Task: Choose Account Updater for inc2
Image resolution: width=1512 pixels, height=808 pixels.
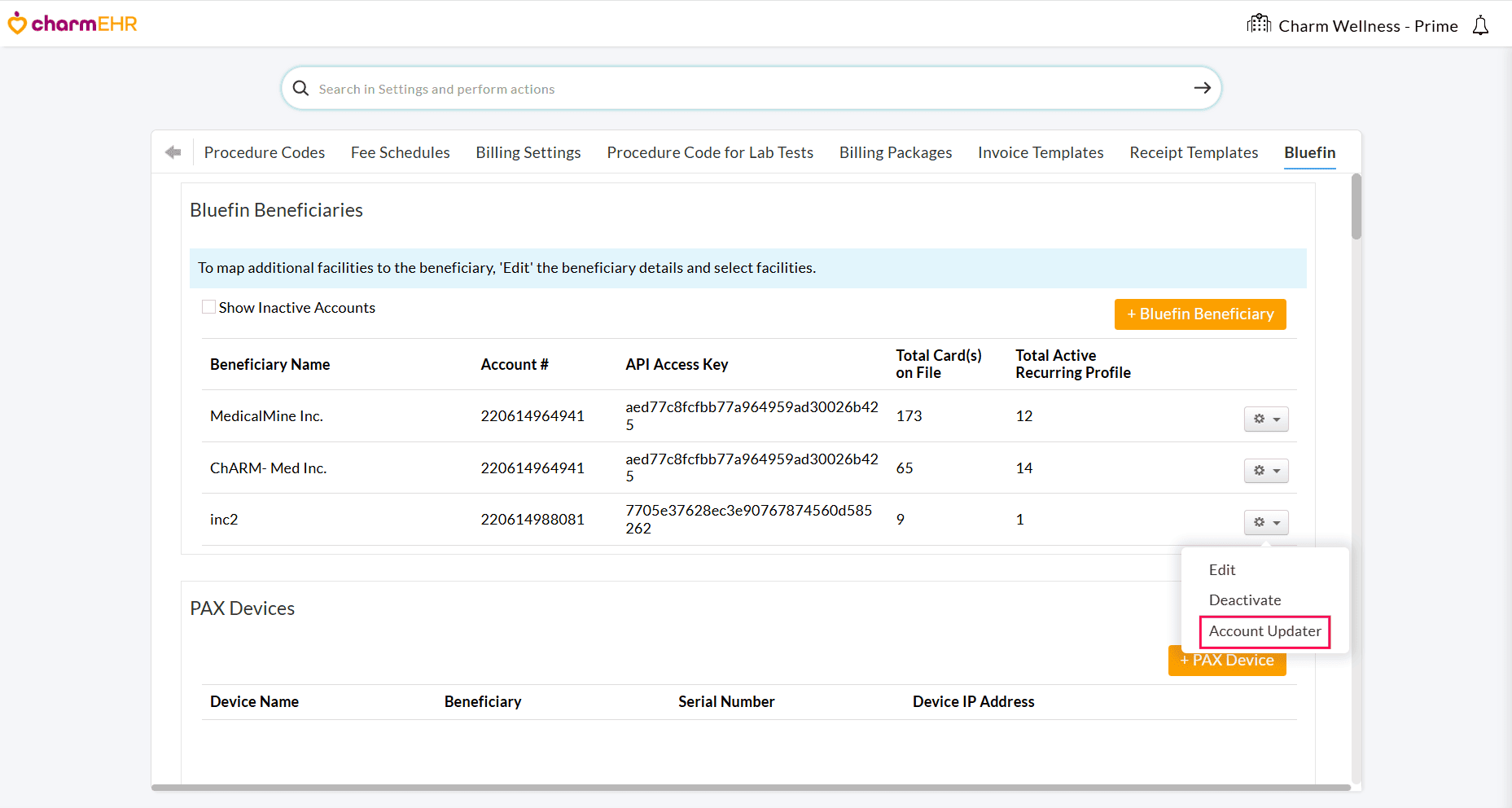Action: 1264,631
